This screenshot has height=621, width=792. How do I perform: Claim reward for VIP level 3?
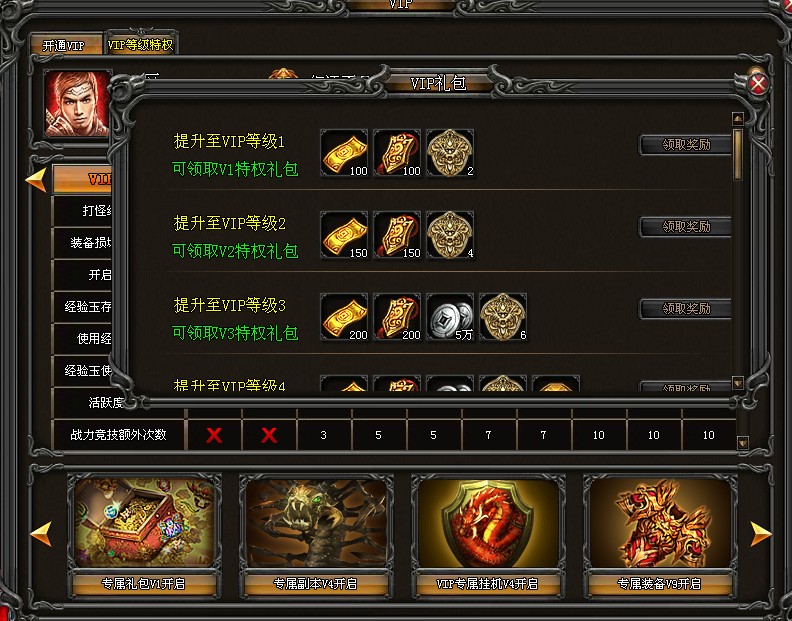685,309
